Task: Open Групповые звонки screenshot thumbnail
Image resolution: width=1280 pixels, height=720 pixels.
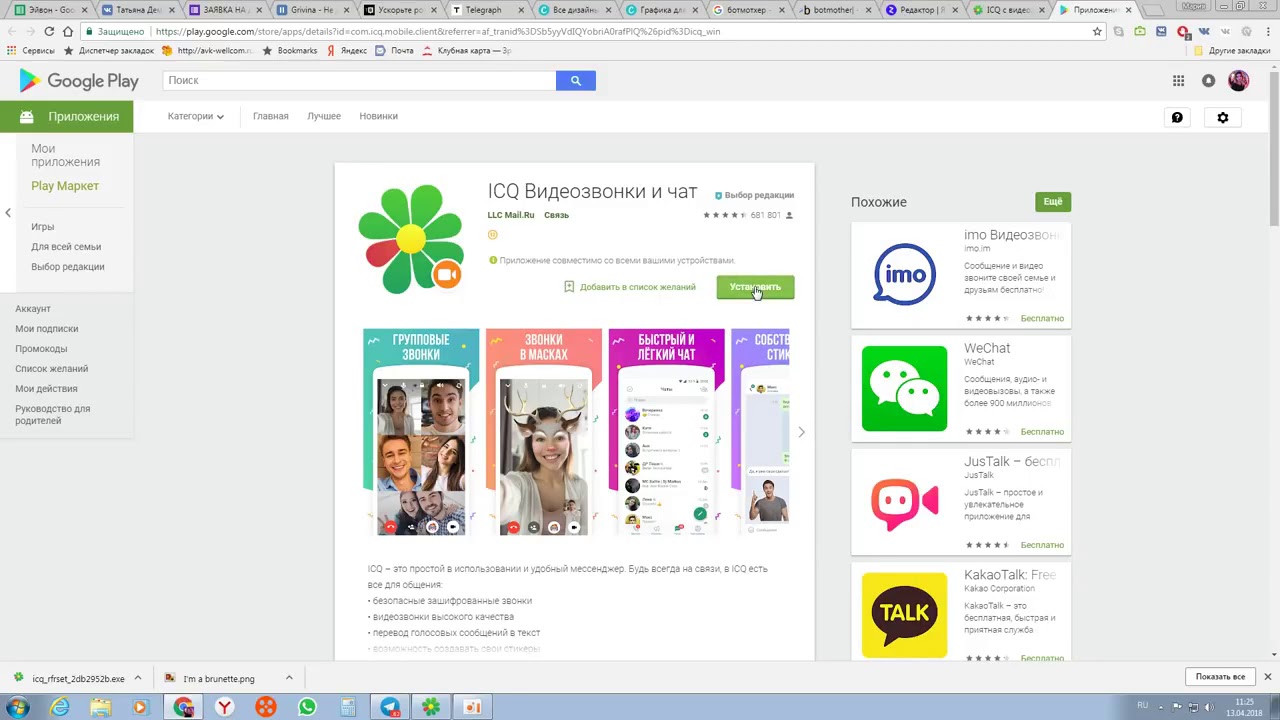Action: pos(421,432)
